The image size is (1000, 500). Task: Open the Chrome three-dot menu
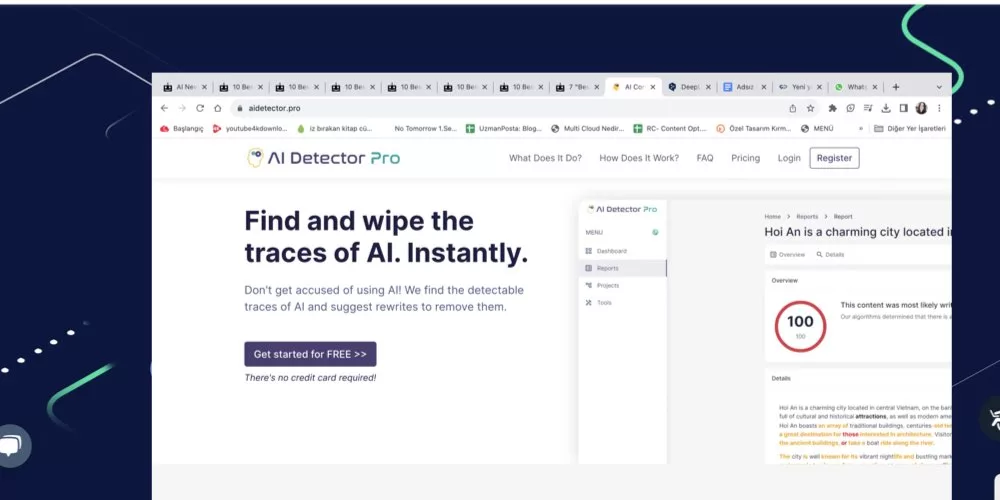pyautogui.click(x=939, y=108)
